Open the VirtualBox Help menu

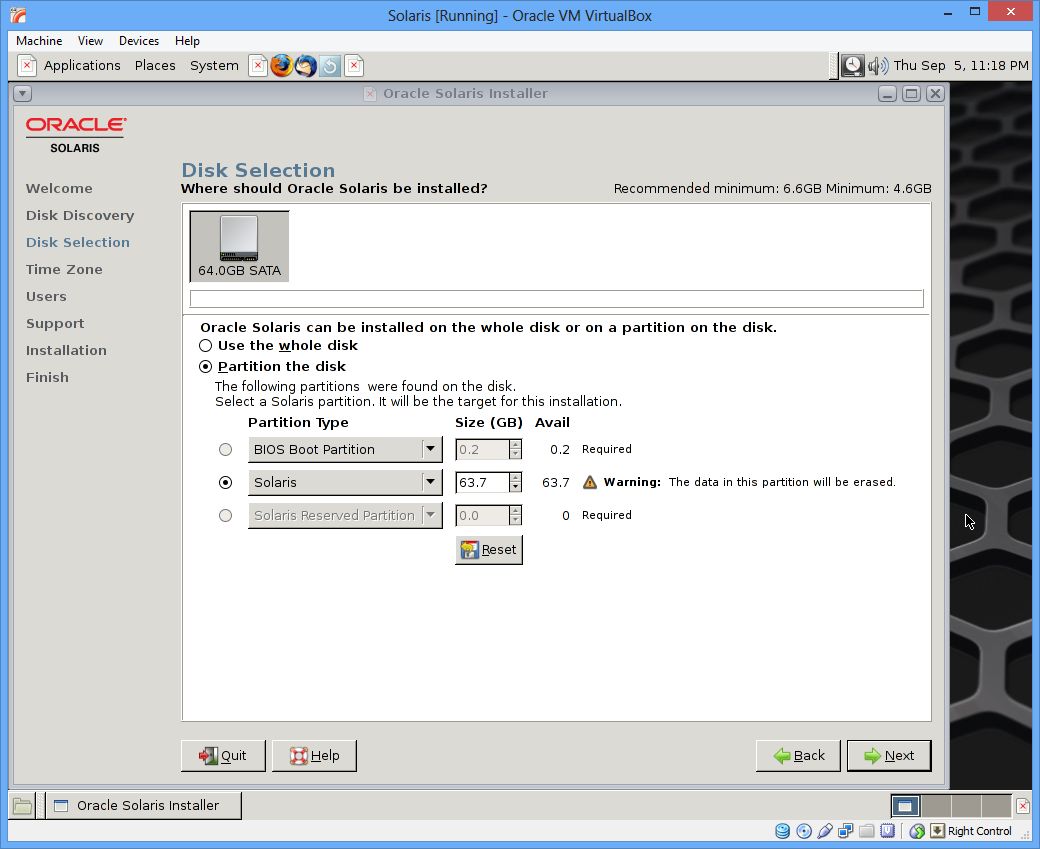pyautogui.click(x=187, y=40)
